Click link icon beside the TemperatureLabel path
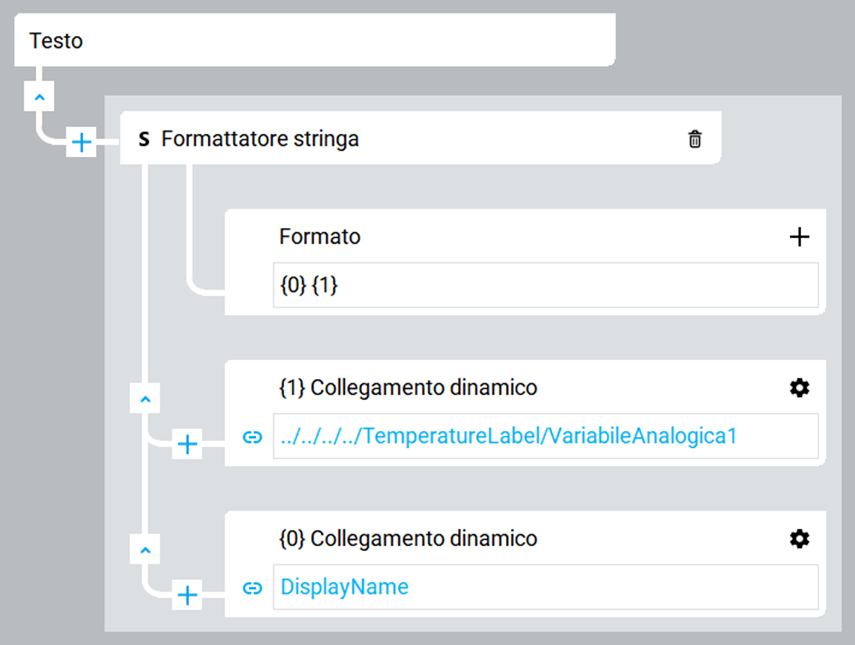Viewport: 855px width, 645px height. point(253,437)
